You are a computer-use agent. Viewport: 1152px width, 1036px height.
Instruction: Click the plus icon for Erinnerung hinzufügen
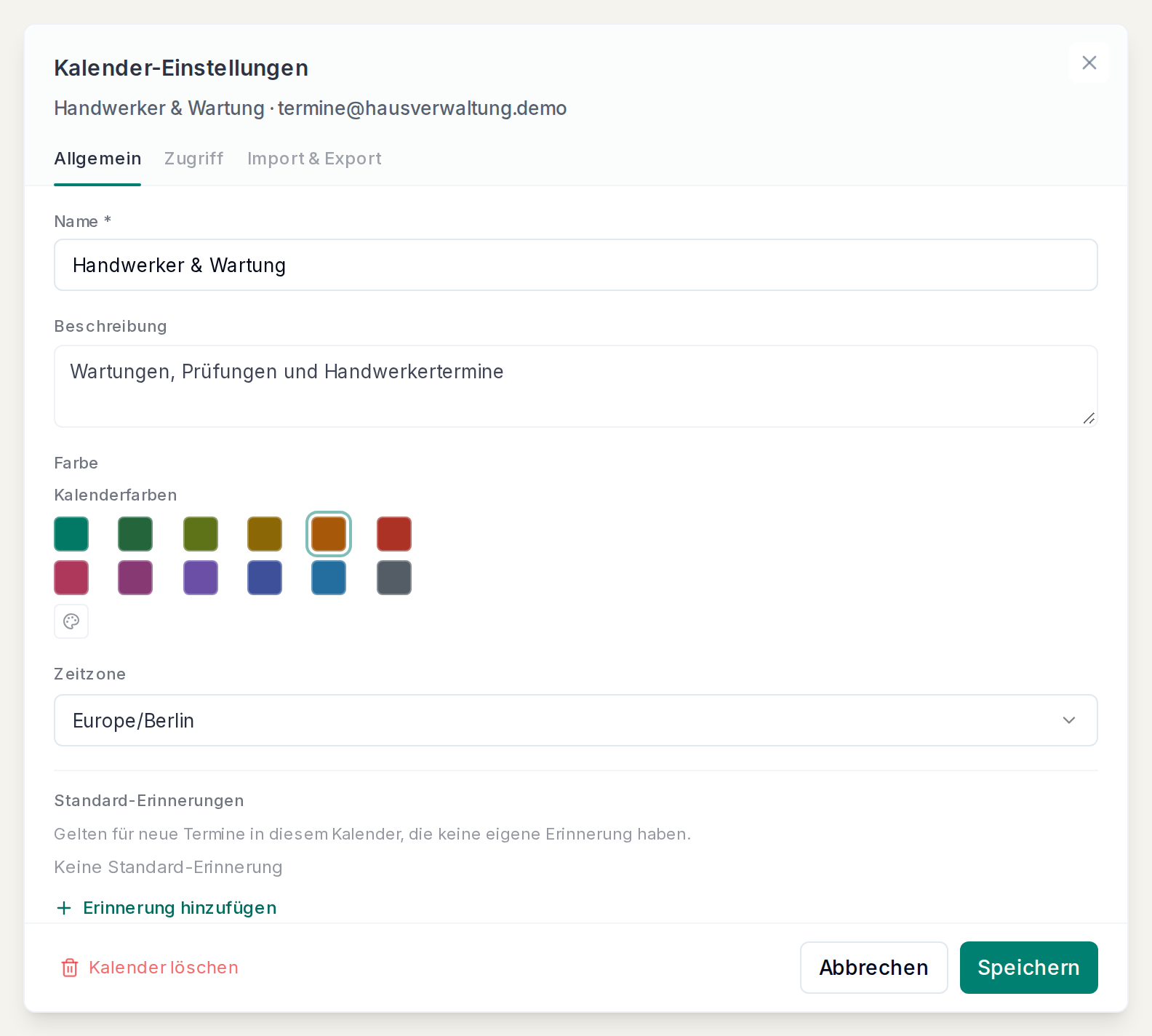pos(64,908)
